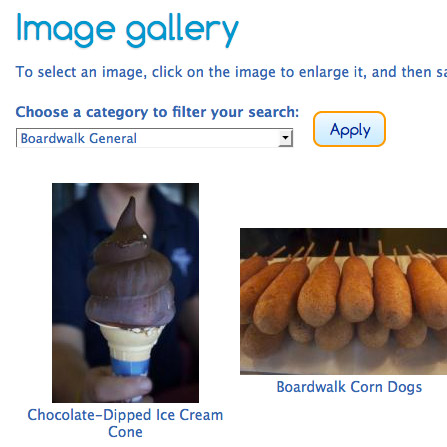Open the Boardwalk General category dropdown
The image size is (447, 447).
point(154,138)
